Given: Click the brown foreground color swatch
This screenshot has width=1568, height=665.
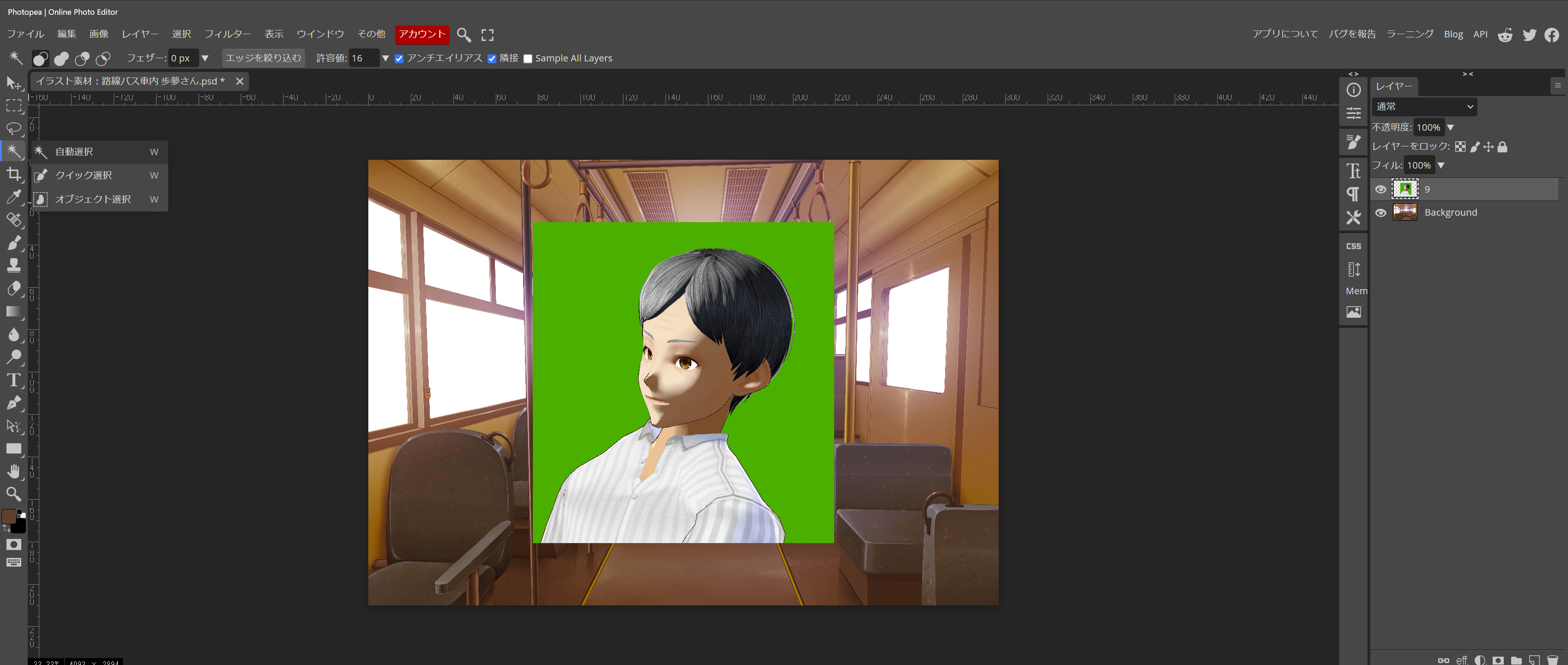Looking at the screenshot, I should [x=8, y=516].
